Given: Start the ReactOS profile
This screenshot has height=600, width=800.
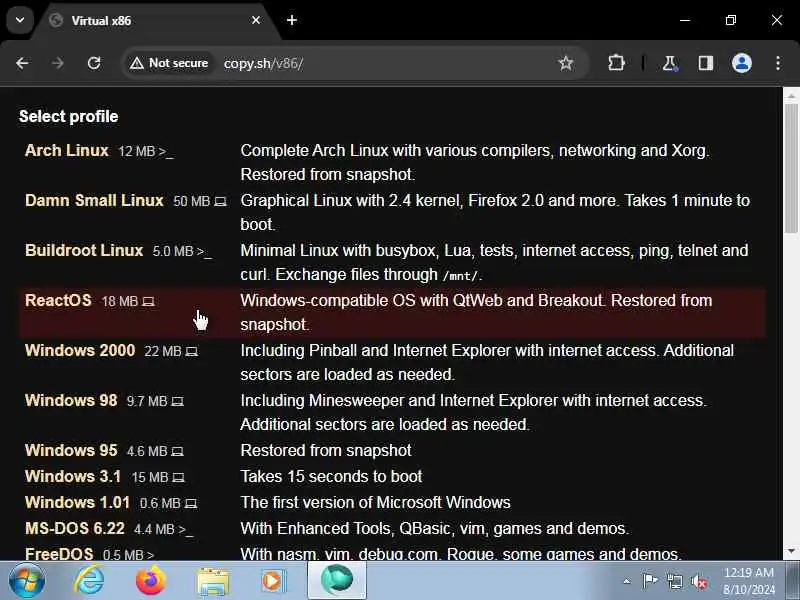Looking at the screenshot, I should point(58,301).
